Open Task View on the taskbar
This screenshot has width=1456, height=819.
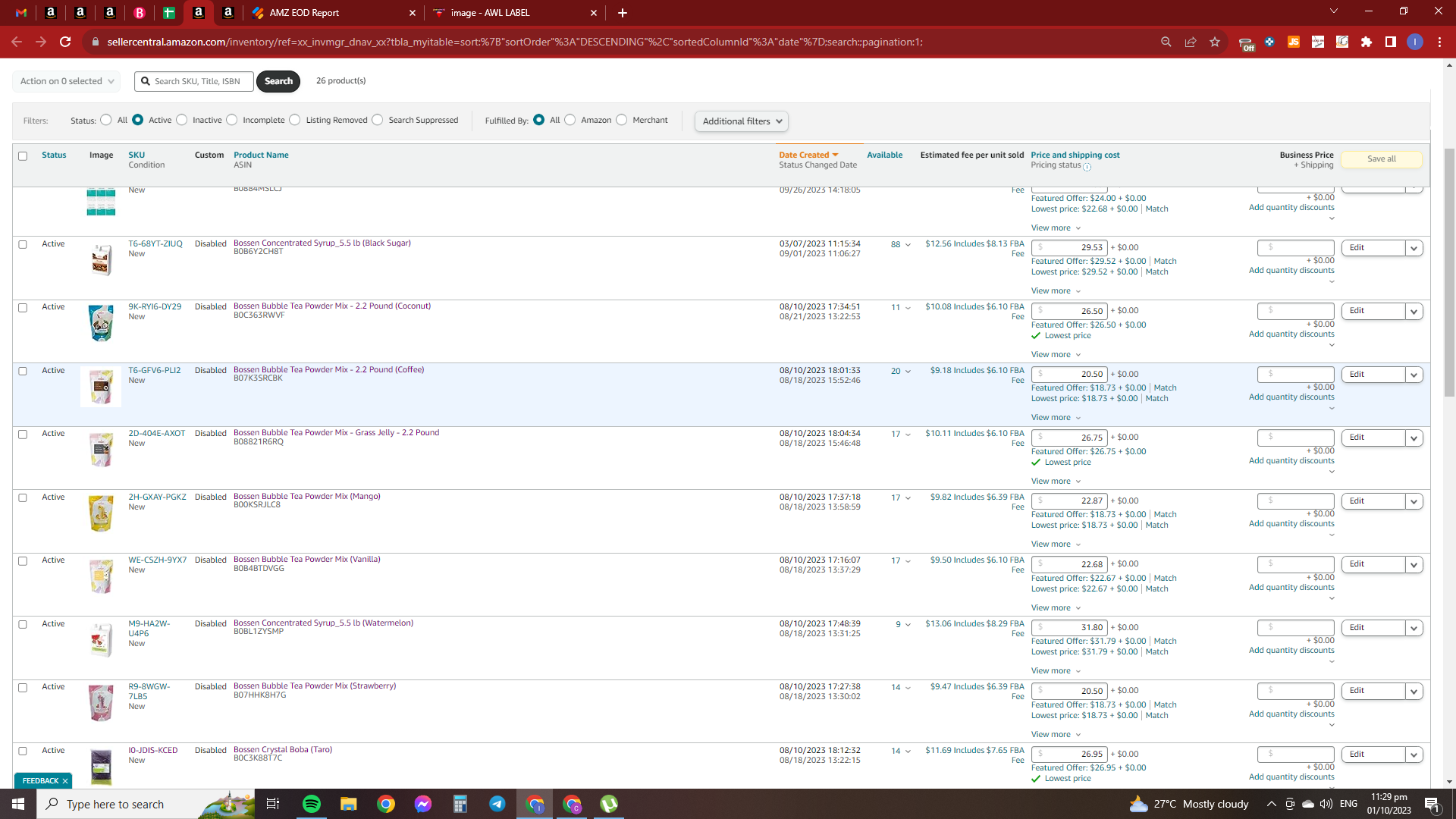273,804
